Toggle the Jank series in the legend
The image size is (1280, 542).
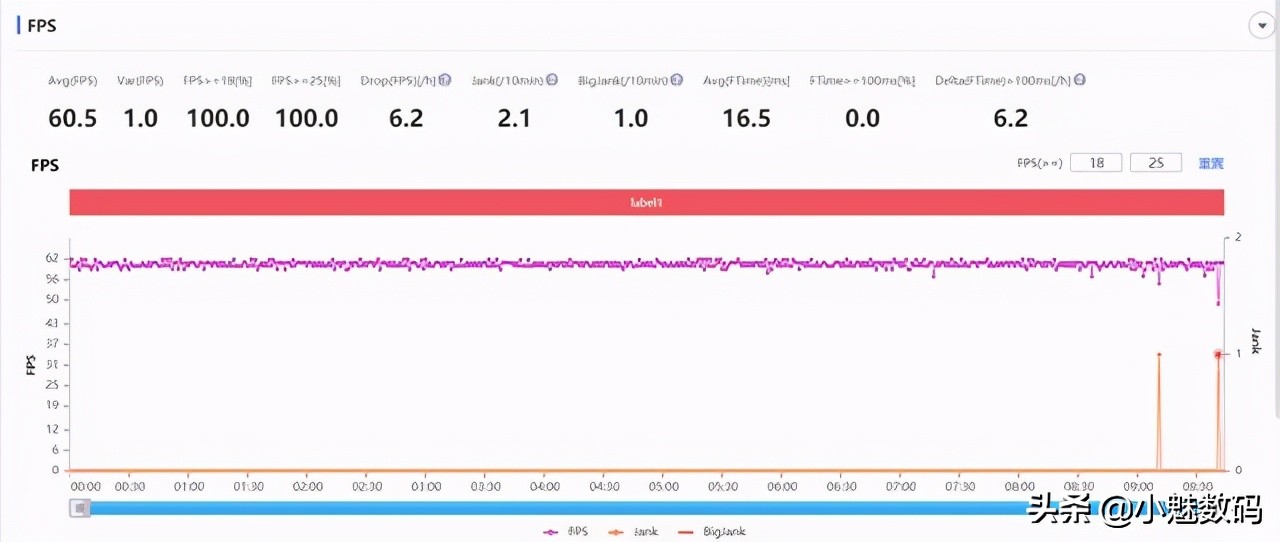click(x=633, y=532)
